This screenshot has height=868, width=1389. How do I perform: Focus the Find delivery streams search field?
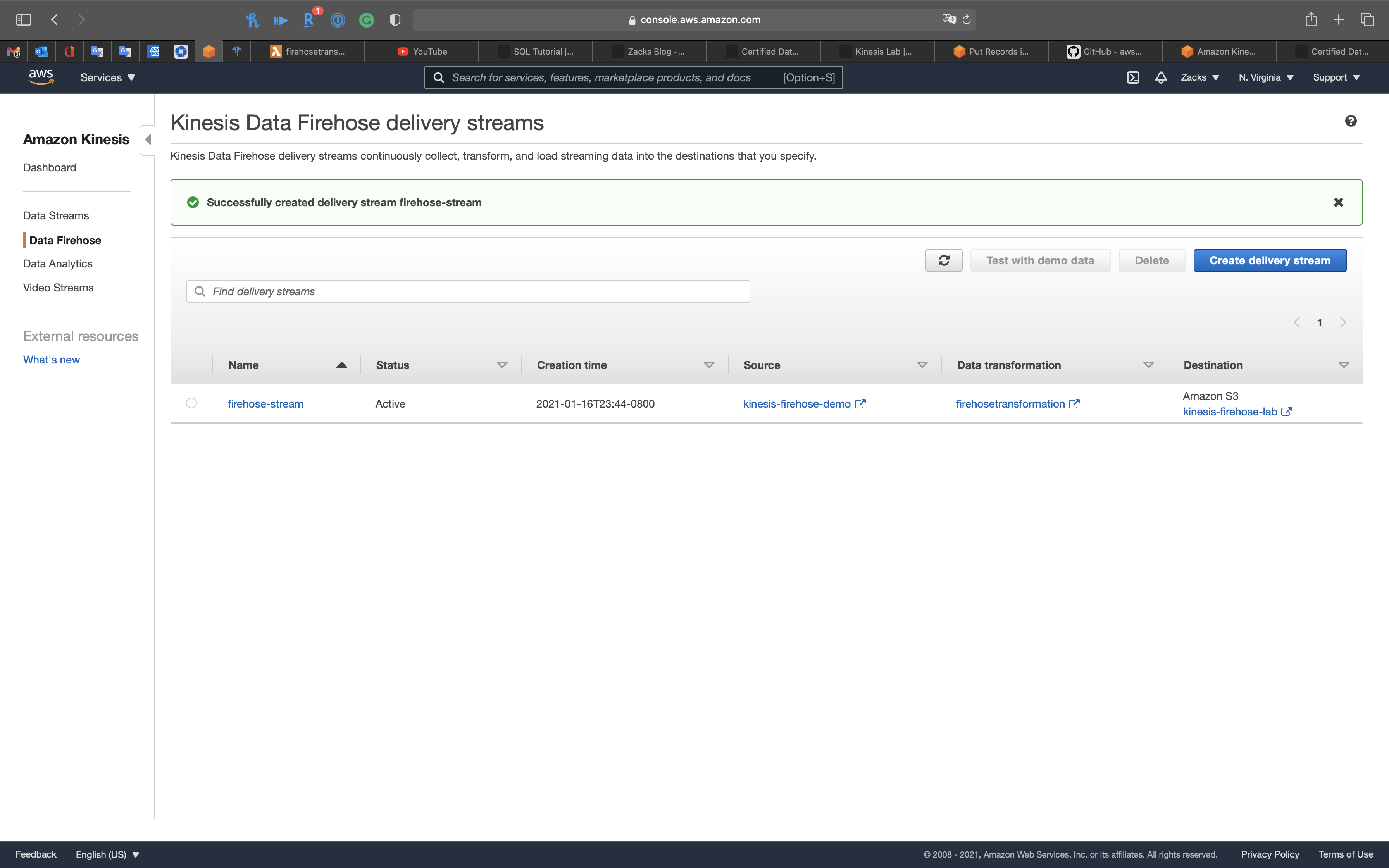pyautogui.click(x=468, y=292)
